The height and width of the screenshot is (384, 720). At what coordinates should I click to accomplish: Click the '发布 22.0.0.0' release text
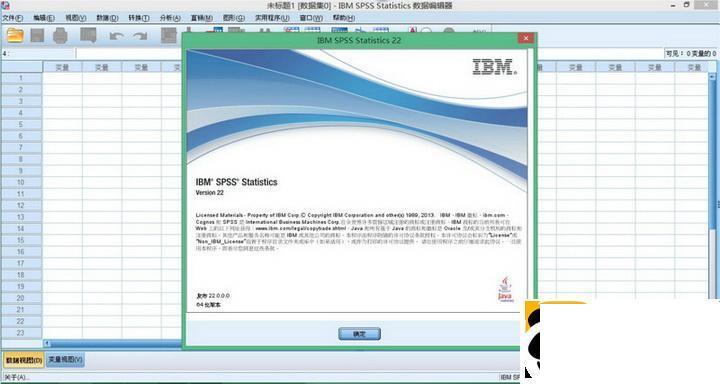point(213,296)
